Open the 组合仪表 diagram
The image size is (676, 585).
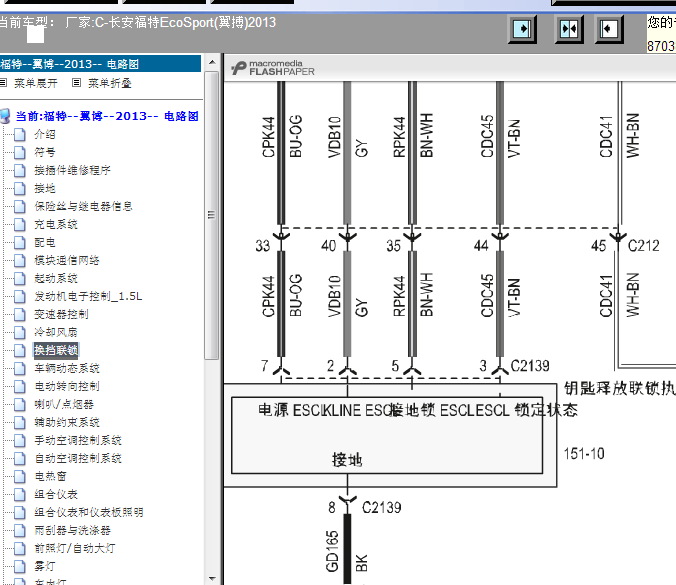click(x=56, y=494)
